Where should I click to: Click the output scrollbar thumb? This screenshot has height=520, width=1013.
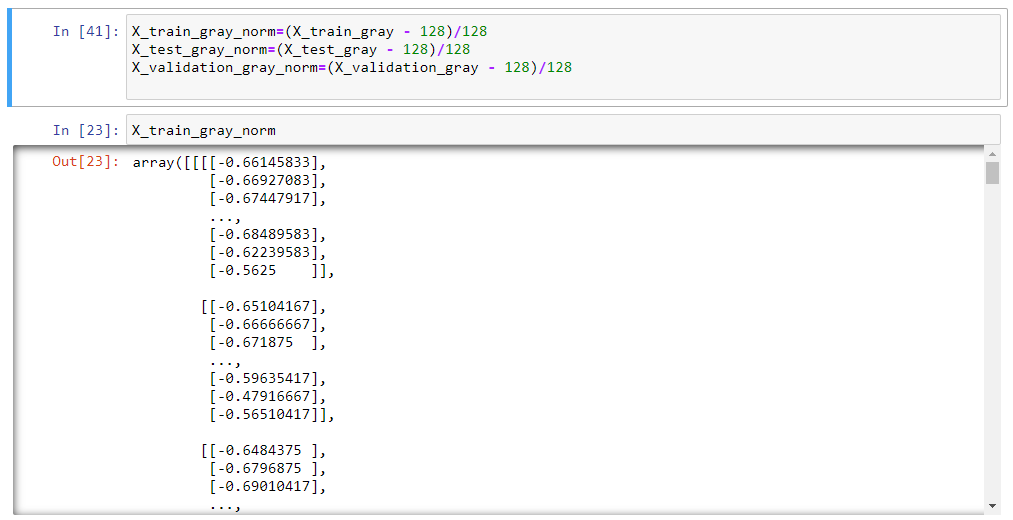(x=992, y=172)
